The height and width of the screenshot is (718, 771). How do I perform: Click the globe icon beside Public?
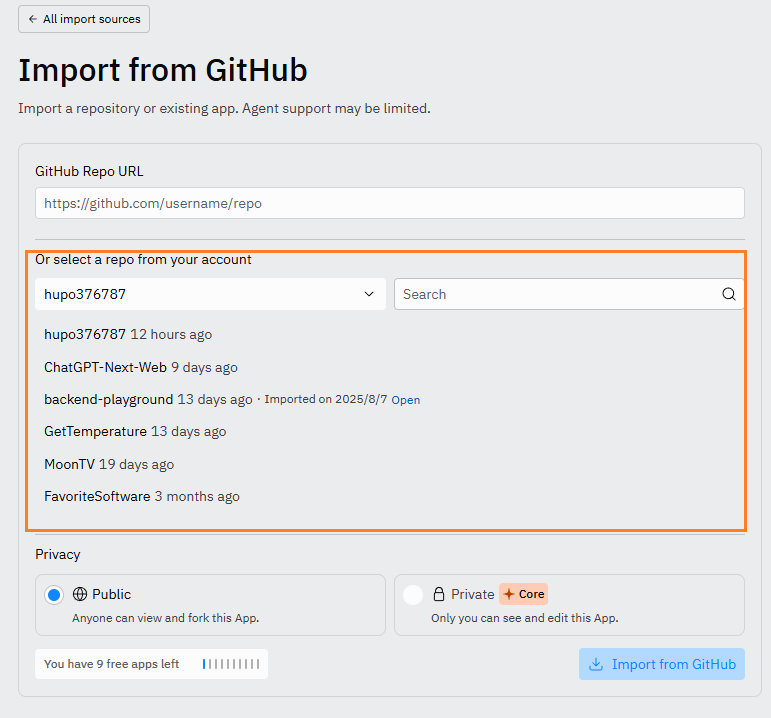pos(80,594)
